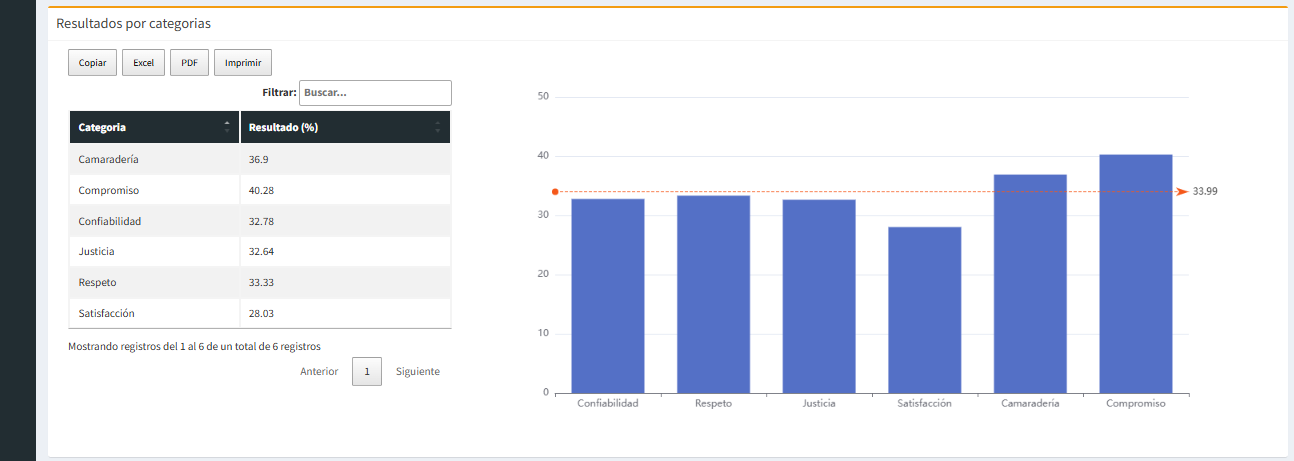Screen dimensions: 1294x461
Task: Click the sort arrows icon in Resultado header
Action: click(437, 127)
